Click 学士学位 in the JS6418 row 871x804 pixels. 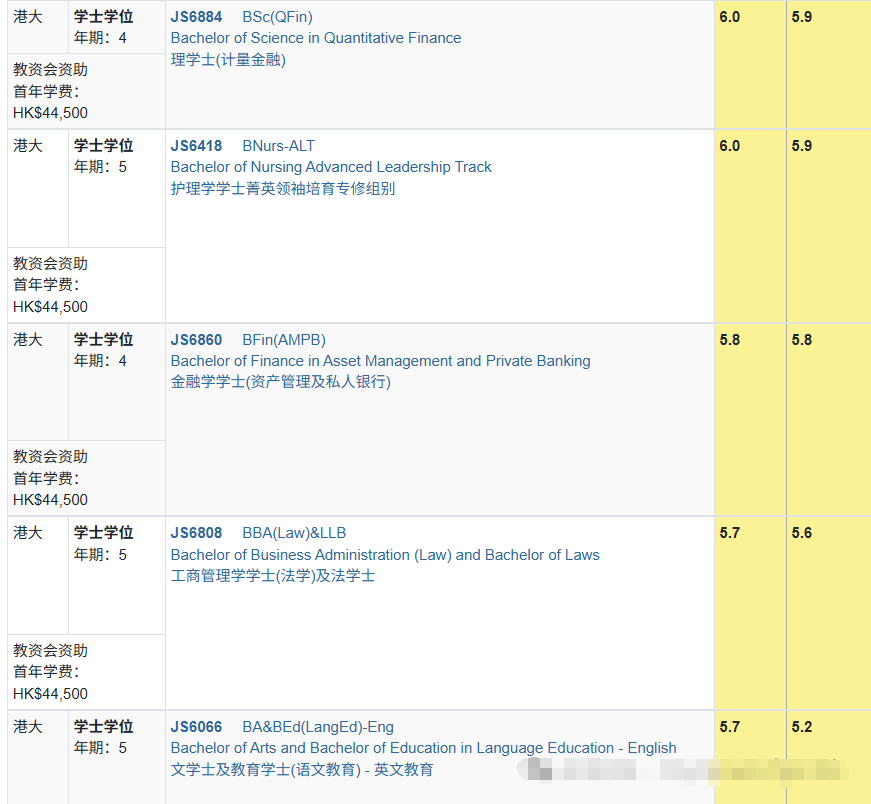click(103, 146)
